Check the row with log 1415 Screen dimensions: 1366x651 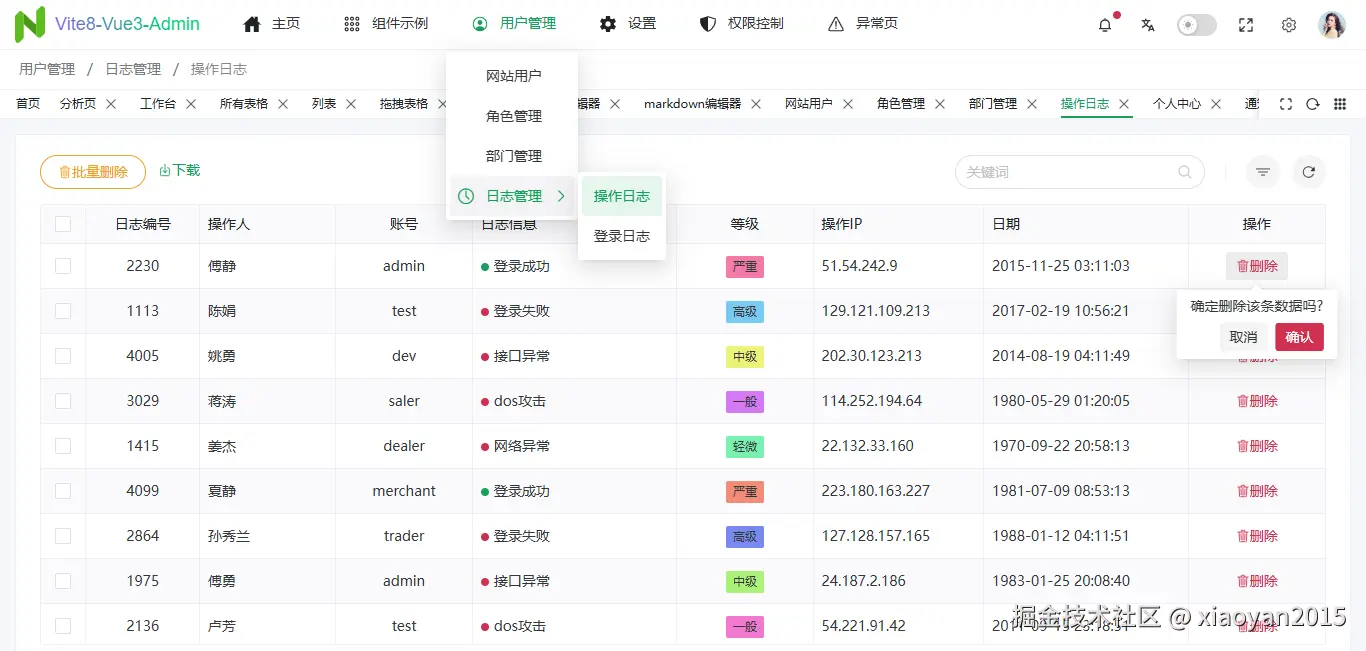pyautogui.click(x=63, y=446)
